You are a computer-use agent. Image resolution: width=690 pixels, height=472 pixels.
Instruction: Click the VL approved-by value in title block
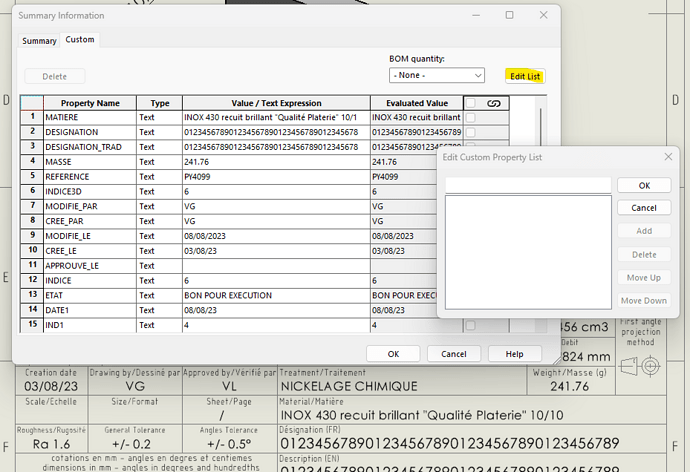(x=229, y=386)
